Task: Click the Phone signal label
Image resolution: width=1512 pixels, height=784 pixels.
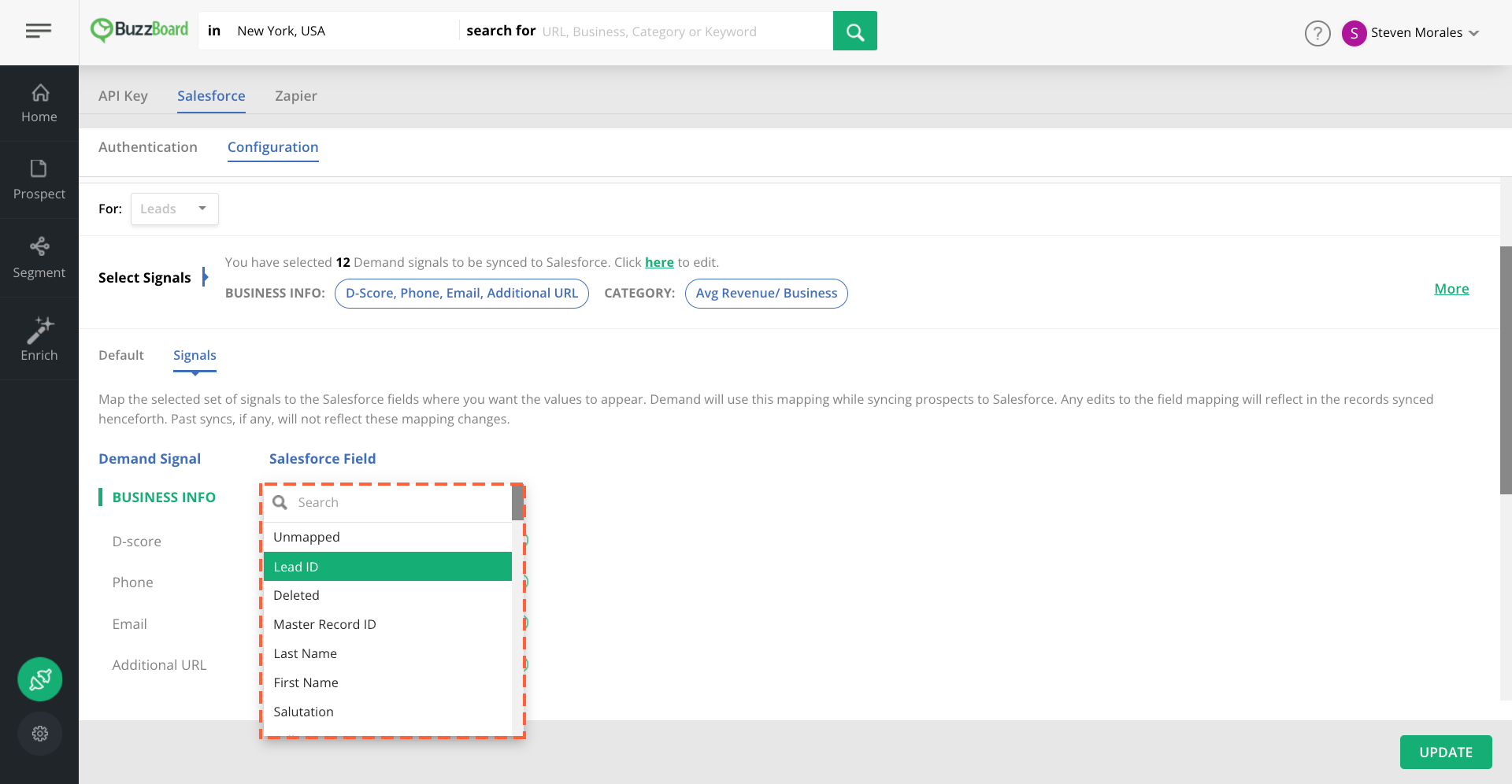Action: 132,582
